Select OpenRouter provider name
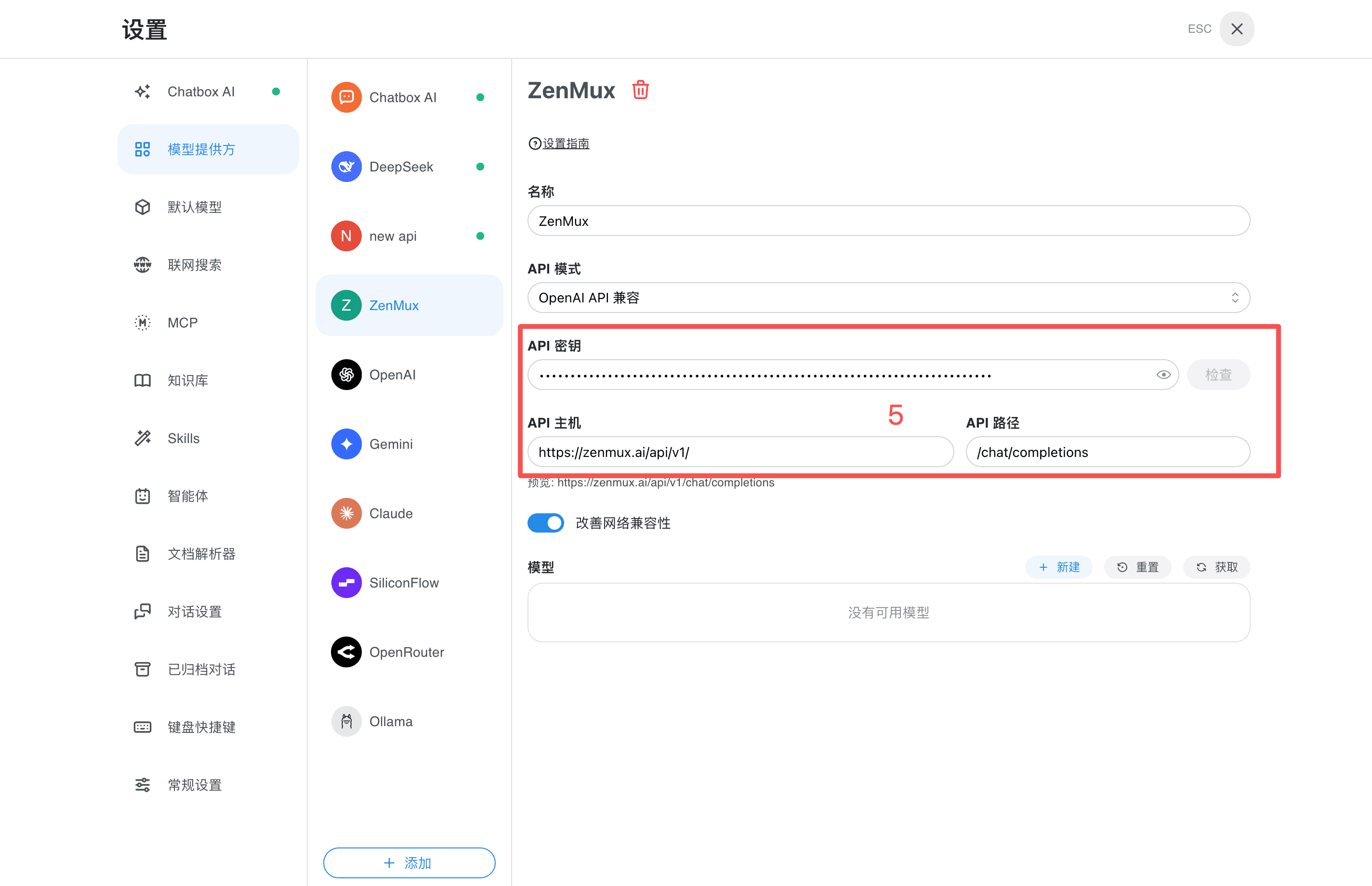 [x=407, y=652]
